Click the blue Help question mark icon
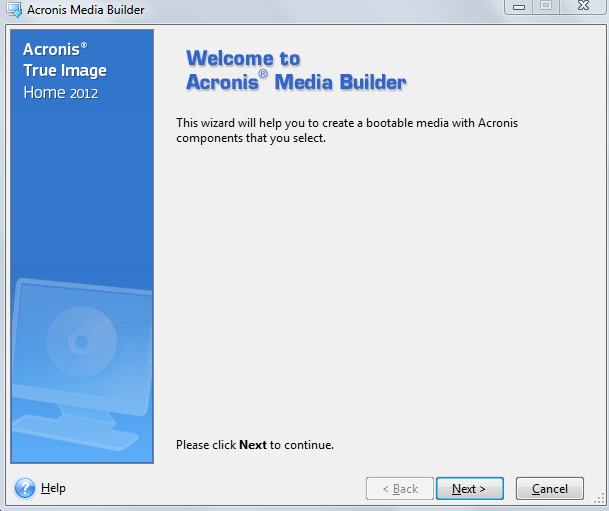Image resolution: width=609 pixels, height=511 pixels. pos(24,488)
